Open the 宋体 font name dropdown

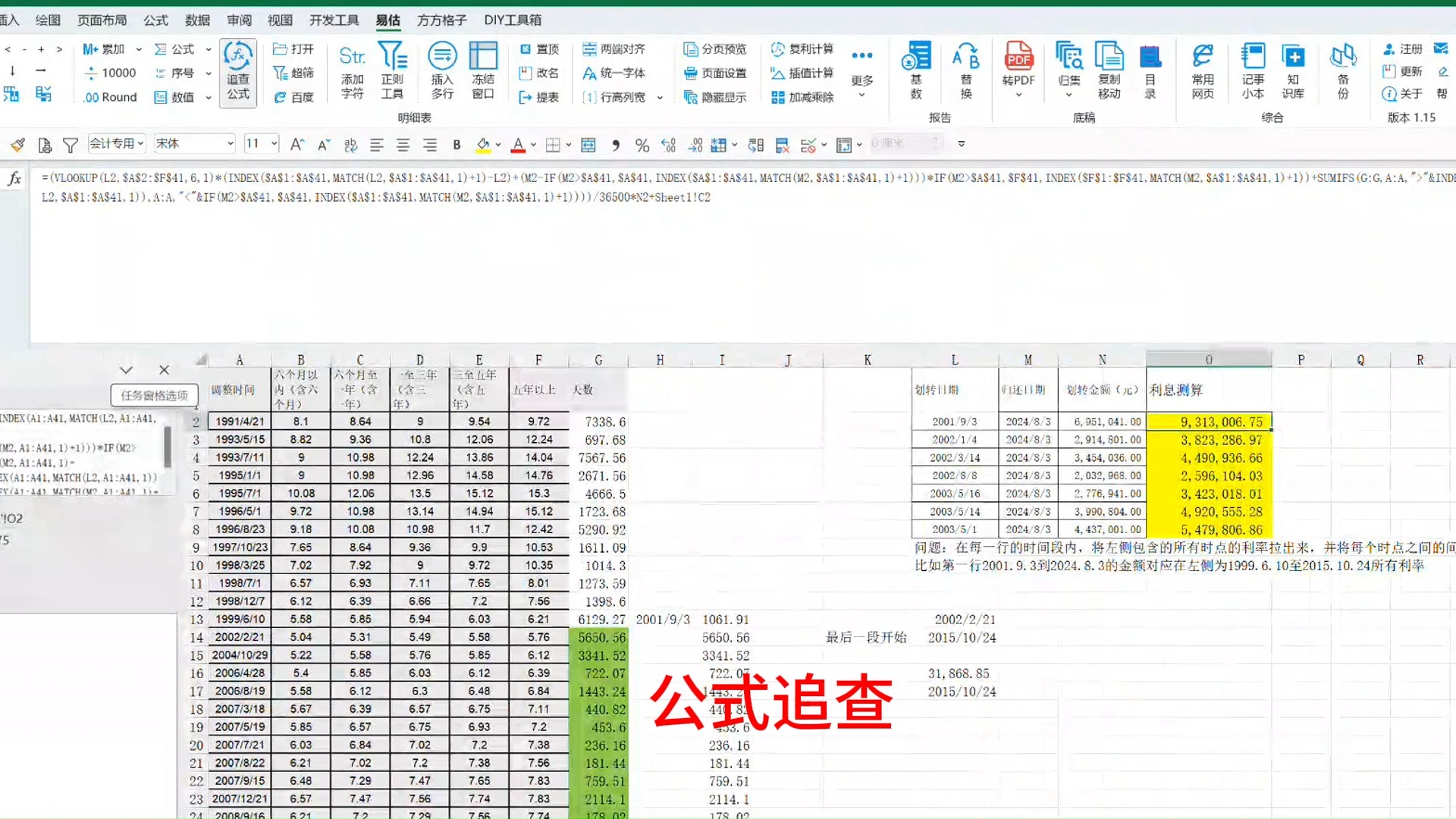pos(230,143)
